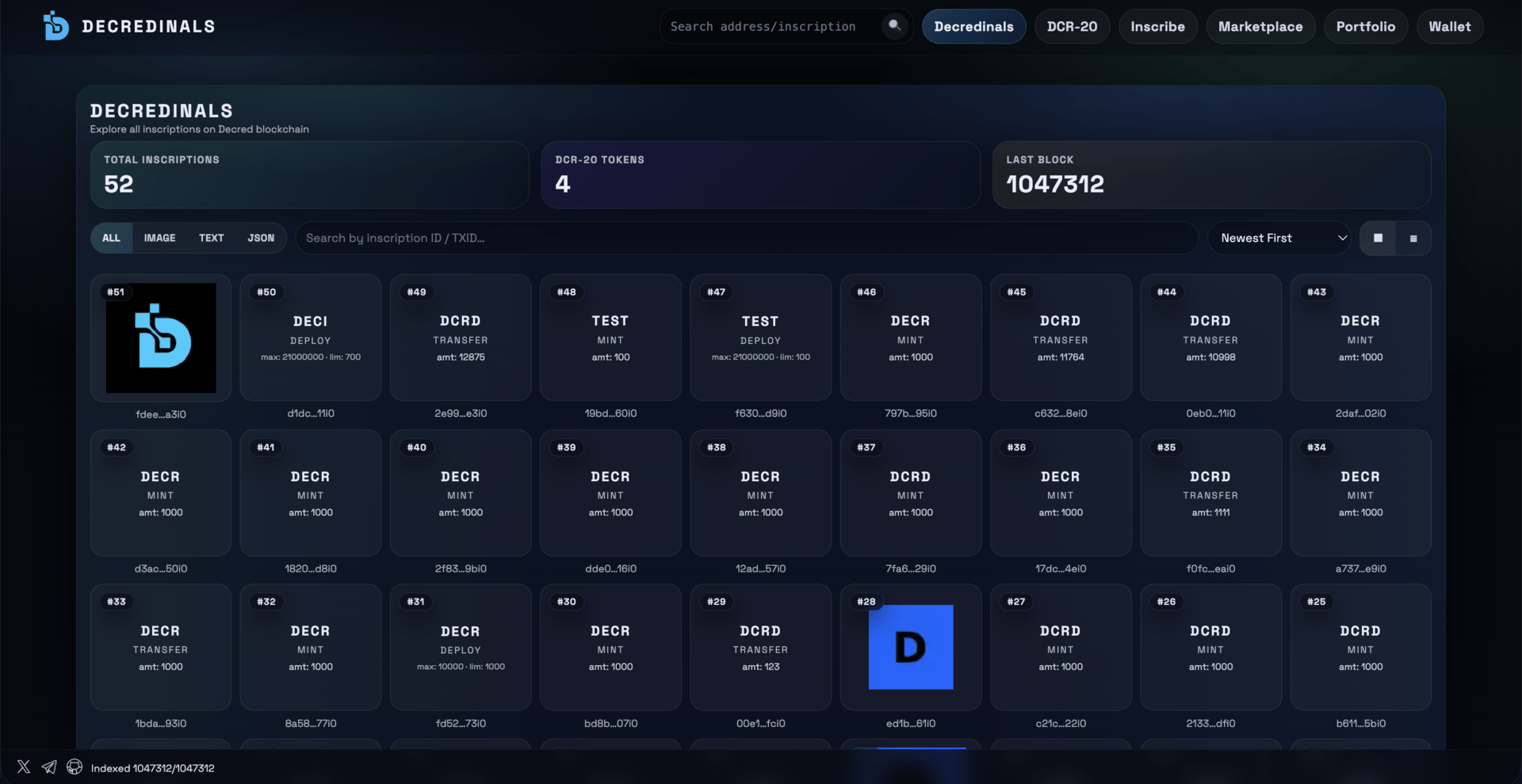
Task: Switch to grid view layout
Action: coord(1378,239)
